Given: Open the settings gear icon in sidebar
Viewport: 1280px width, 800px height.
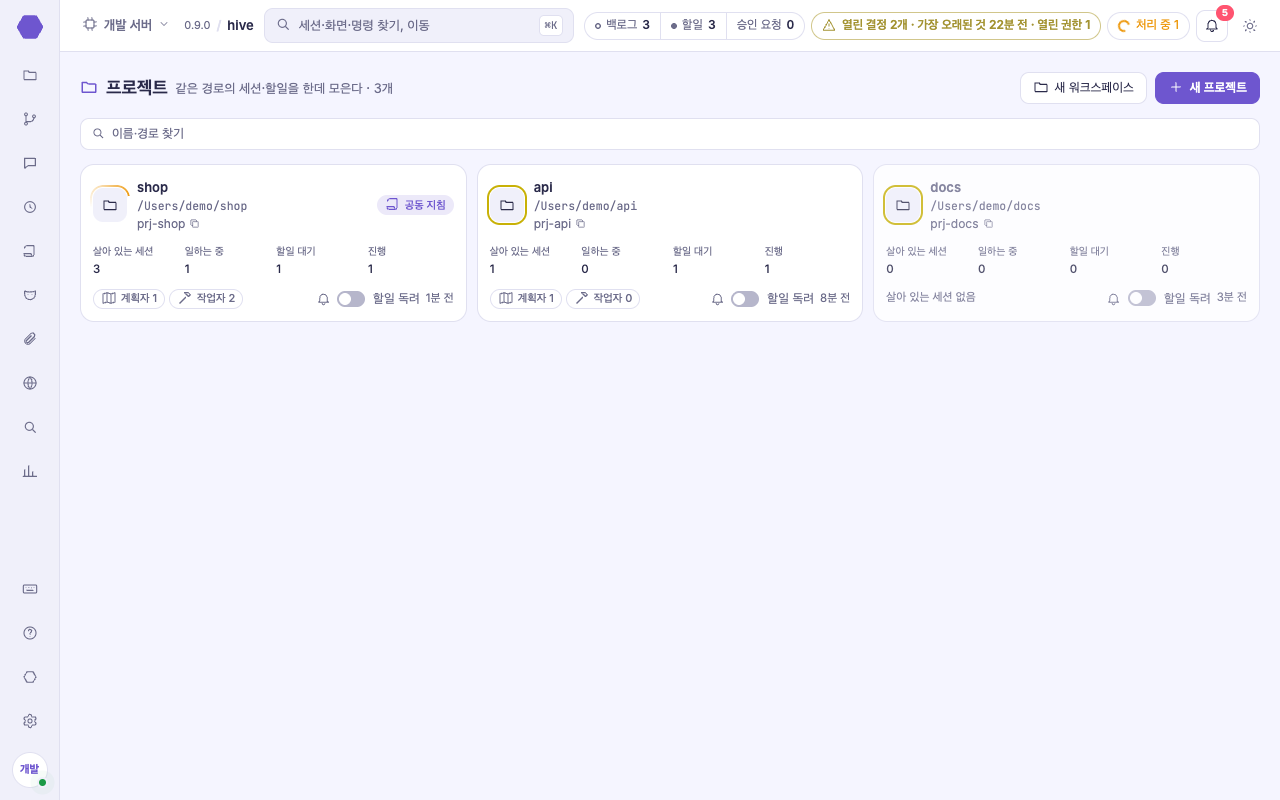Looking at the screenshot, I should point(30,721).
